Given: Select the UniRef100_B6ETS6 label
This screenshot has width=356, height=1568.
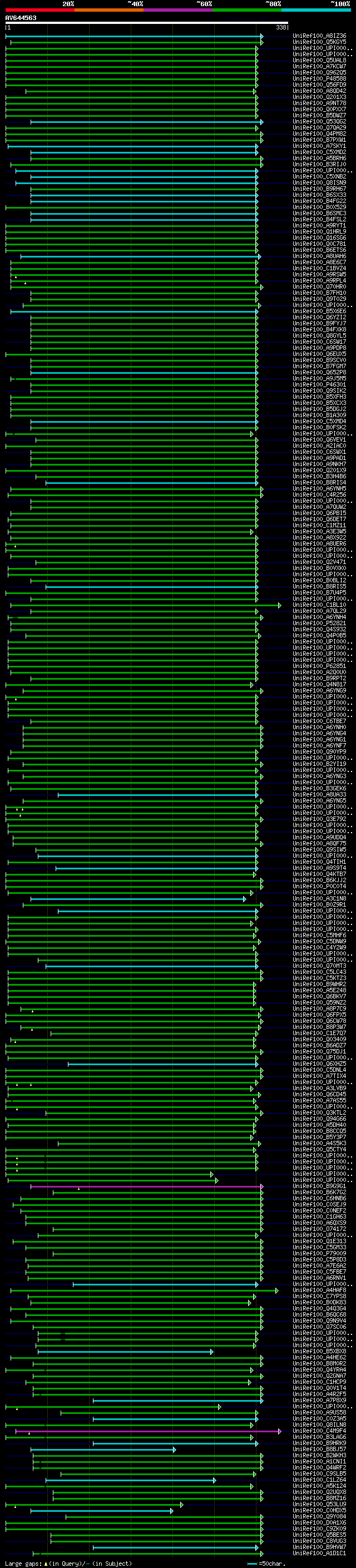Looking at the screenshot, I should 319,250.
